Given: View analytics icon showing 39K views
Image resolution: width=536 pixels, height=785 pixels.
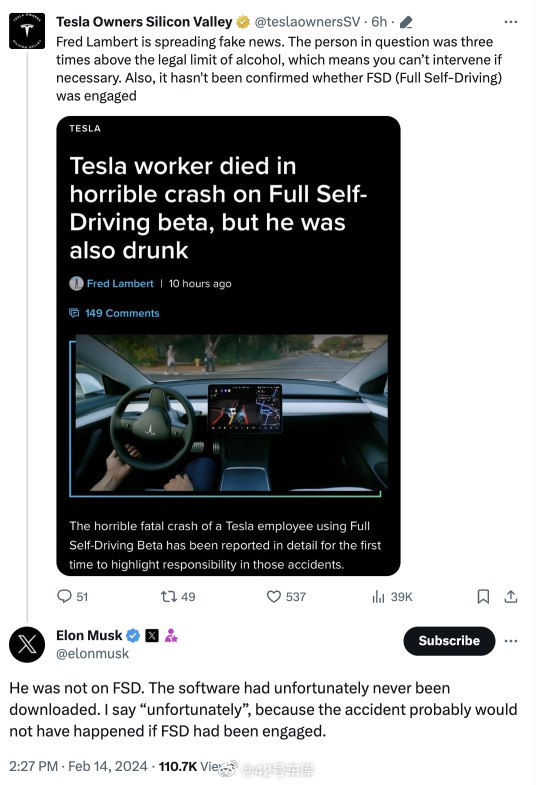Looking at the screenshot, I should coord(378,596).
